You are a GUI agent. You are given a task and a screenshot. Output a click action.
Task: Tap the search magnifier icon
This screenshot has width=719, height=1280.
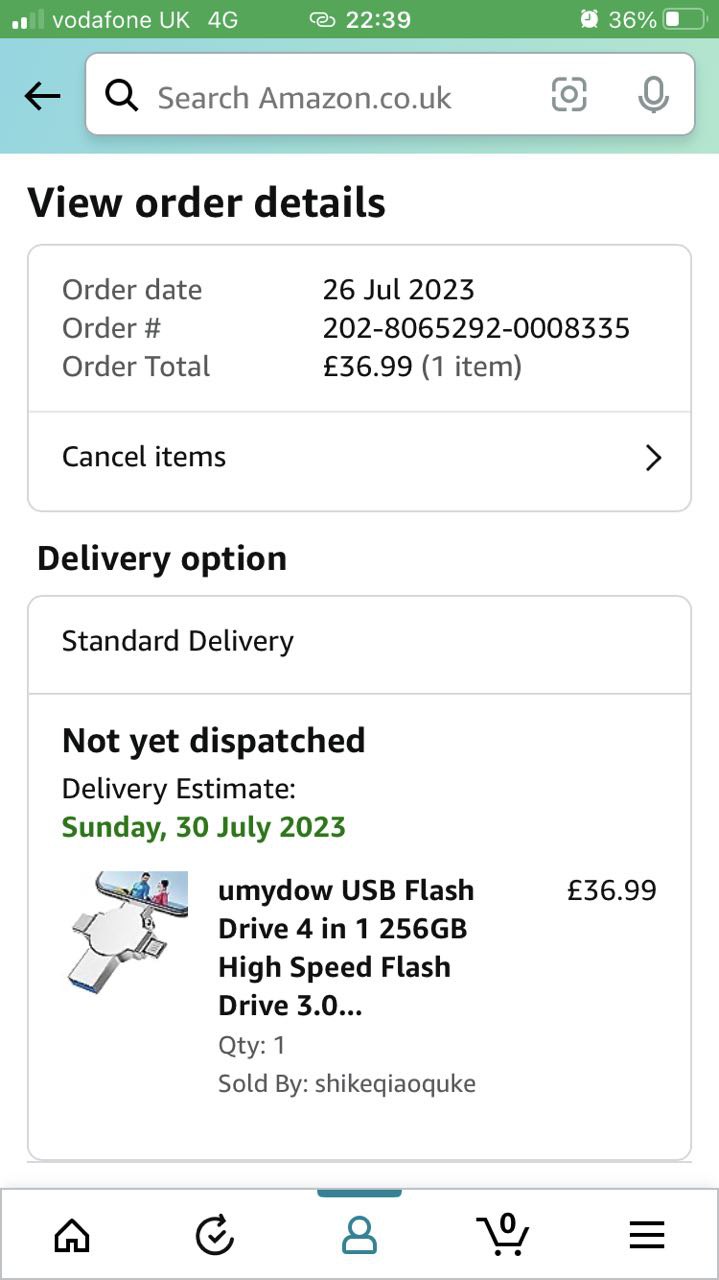point(122,96)
